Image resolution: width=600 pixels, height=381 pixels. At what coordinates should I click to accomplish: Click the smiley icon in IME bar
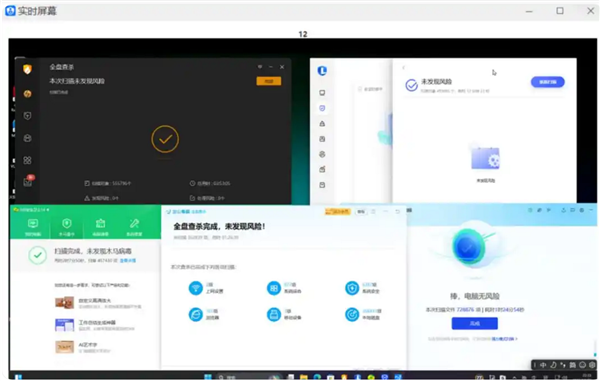pos(582,365)
